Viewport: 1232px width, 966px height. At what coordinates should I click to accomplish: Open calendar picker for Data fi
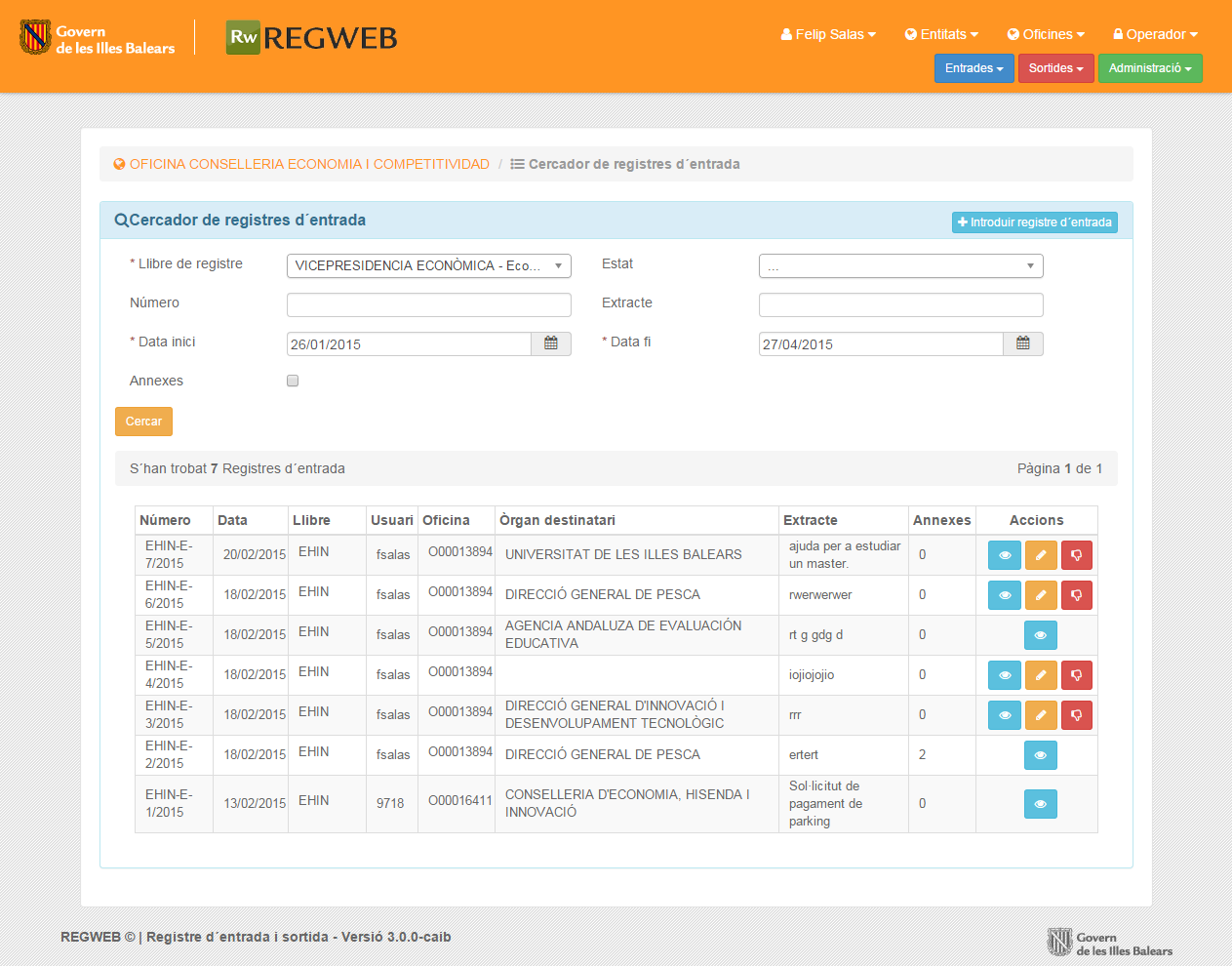[x=1022, y=343]
